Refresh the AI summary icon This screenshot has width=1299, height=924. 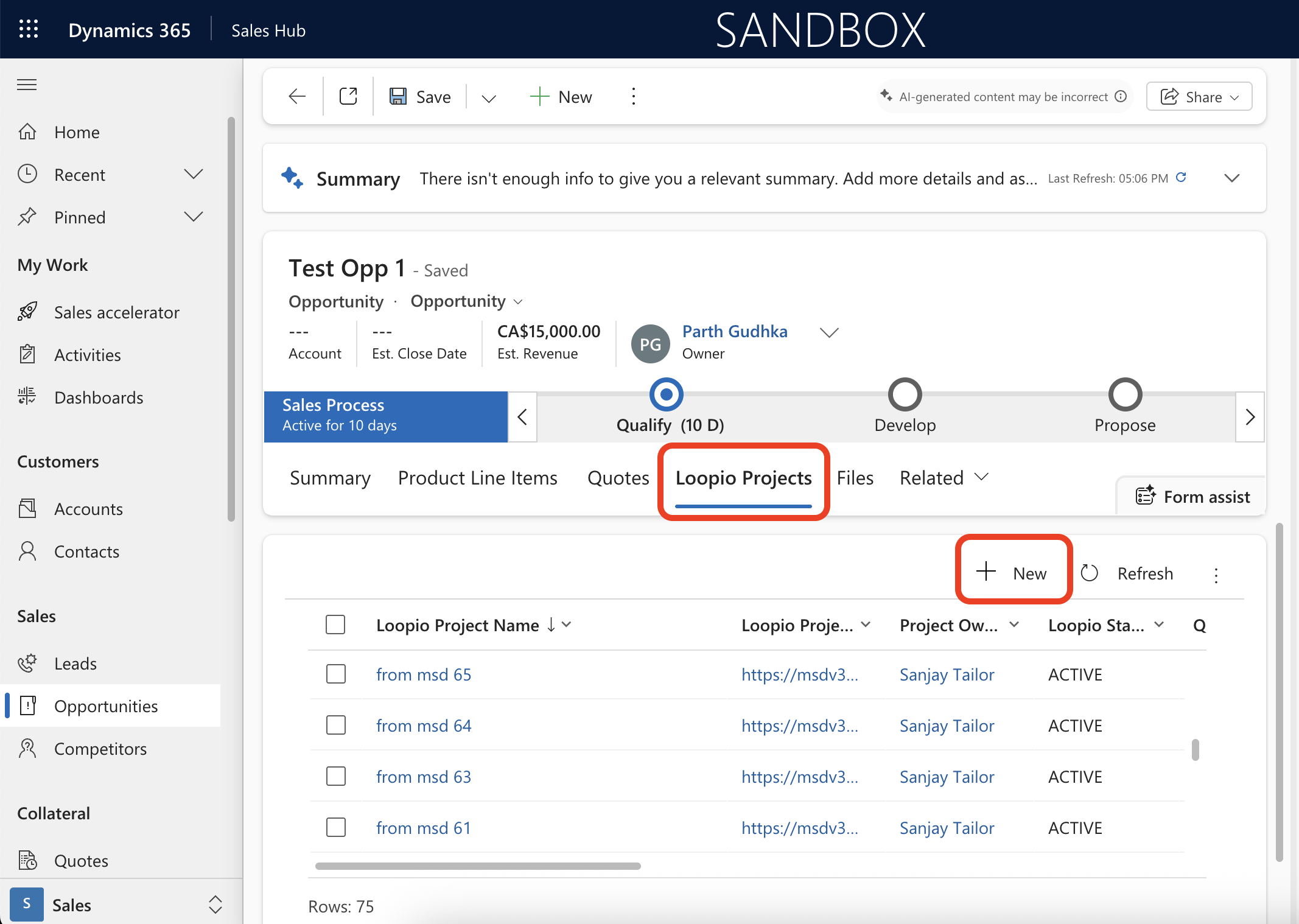(x=1181, y=178)
